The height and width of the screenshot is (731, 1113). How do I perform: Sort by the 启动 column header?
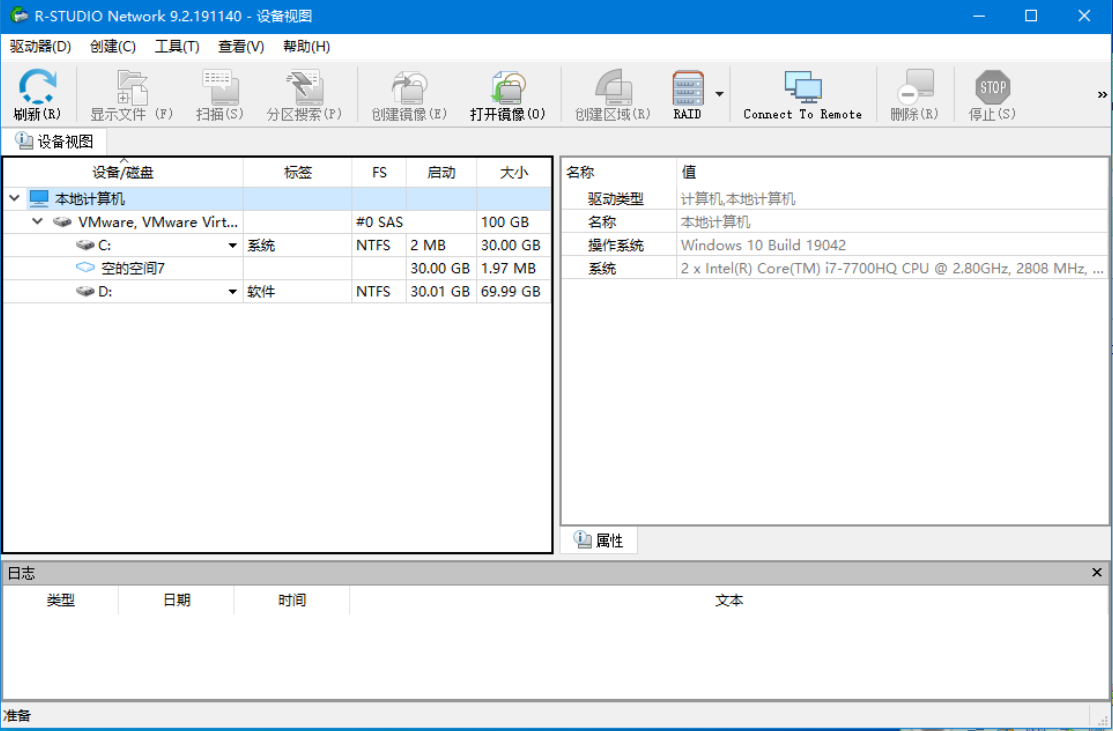coord(442,172)
